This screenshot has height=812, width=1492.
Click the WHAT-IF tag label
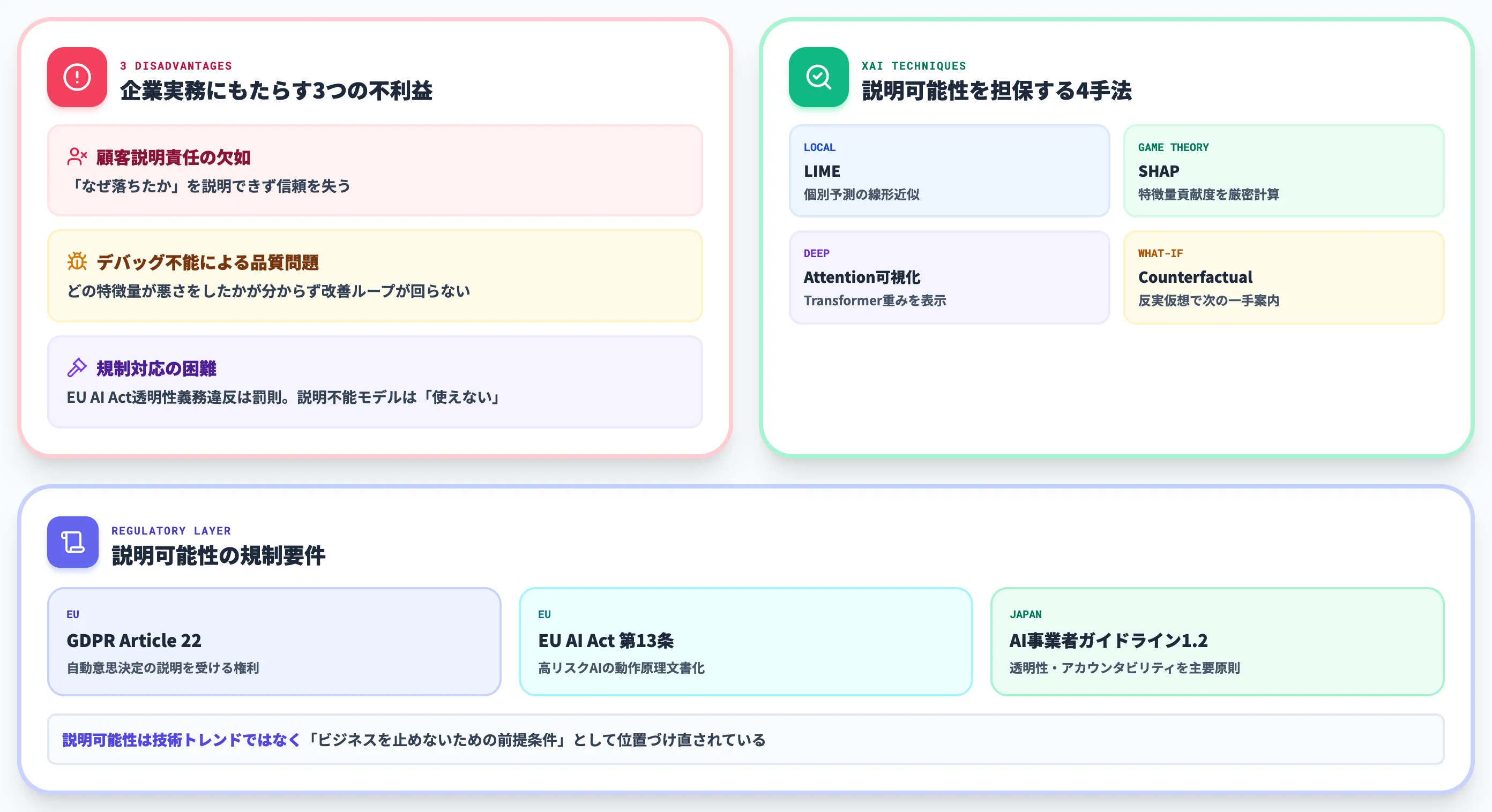1160,253
